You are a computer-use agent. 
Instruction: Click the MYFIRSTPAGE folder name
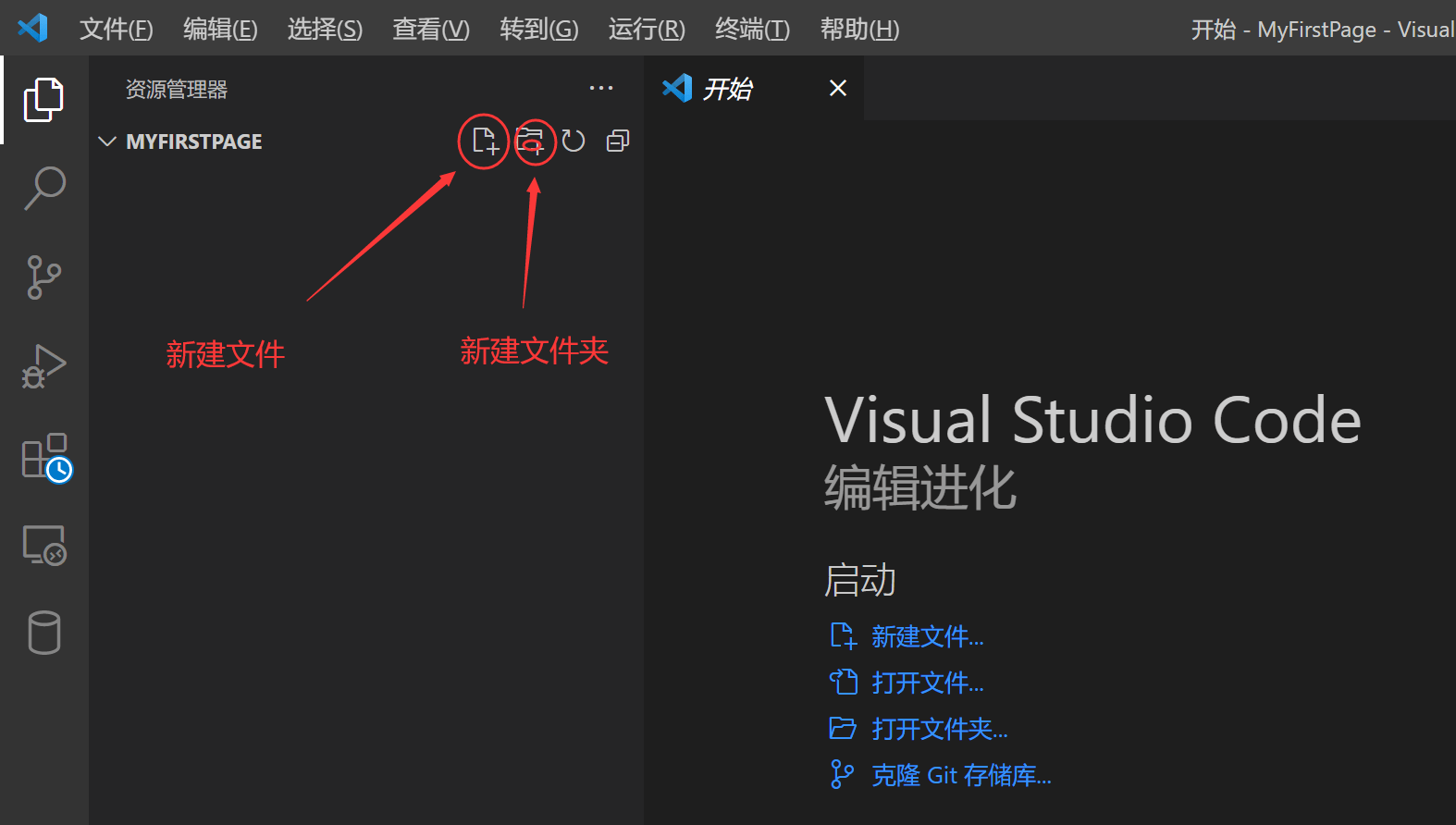(194, 142)
